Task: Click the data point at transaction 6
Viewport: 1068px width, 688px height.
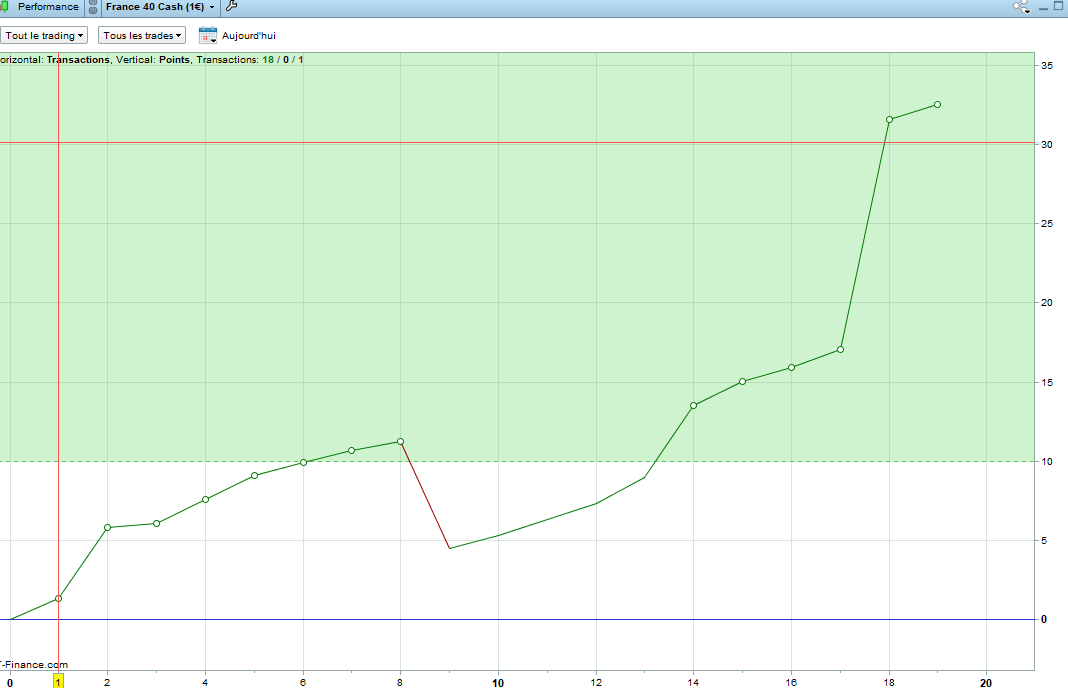Action: click(304, 463)
